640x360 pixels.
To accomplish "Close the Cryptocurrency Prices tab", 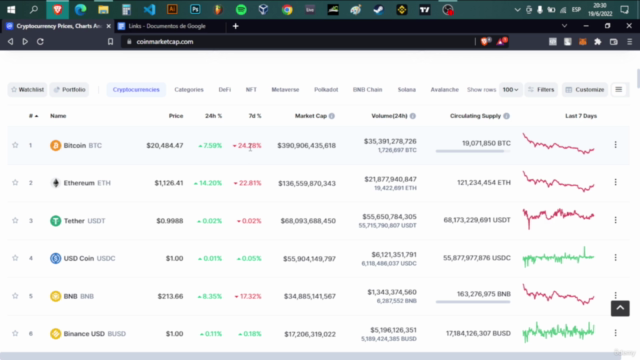I will click(108, 26).
